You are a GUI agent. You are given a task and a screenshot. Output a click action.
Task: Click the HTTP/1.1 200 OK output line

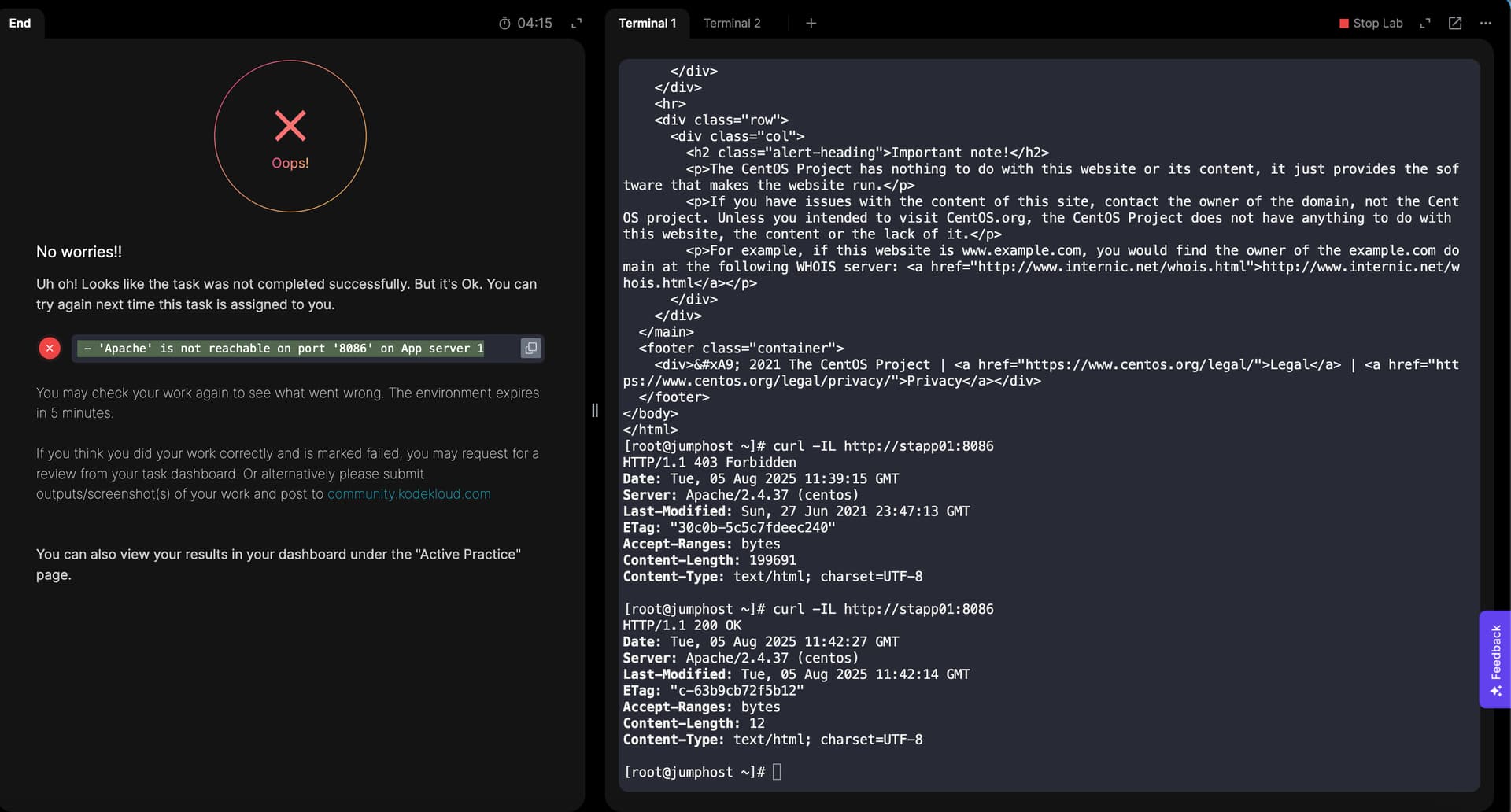(682, 626)
